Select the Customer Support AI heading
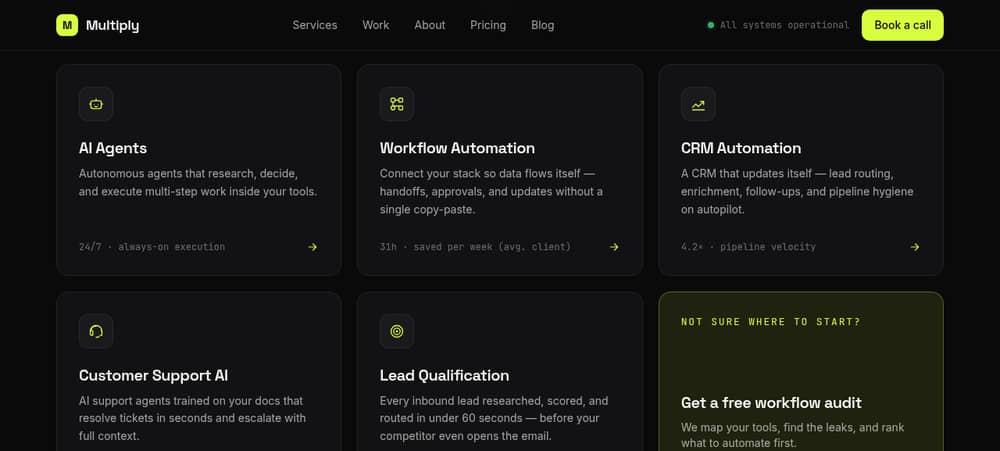 (154, 375)
